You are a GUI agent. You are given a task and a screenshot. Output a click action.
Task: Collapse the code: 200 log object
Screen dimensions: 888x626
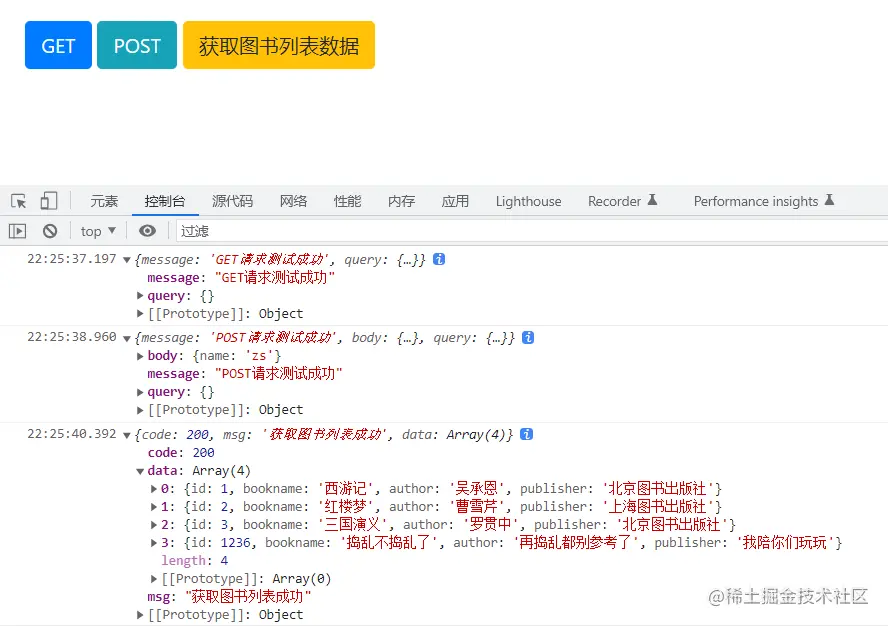pos(127,435)
